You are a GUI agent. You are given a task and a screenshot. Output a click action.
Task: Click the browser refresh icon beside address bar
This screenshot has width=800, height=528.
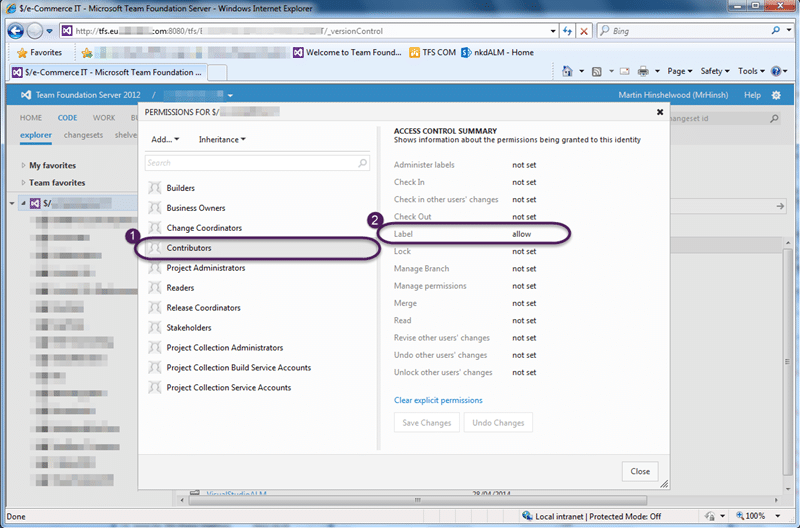(x=567, y=31)
